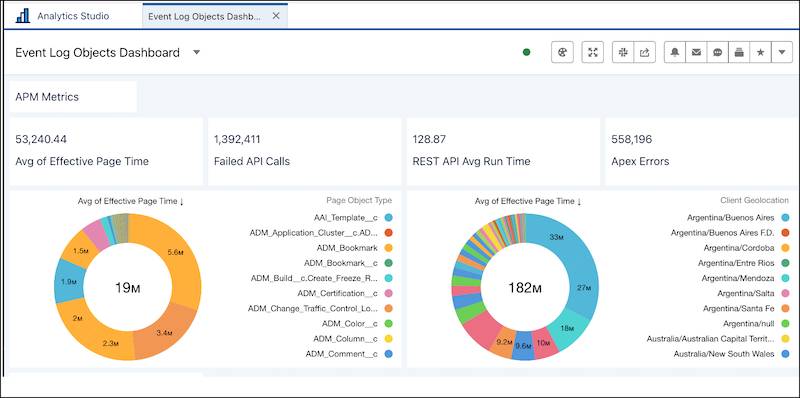Select the Australia/New South Wales legend label
800x398 pixels.
pos(724,354)
